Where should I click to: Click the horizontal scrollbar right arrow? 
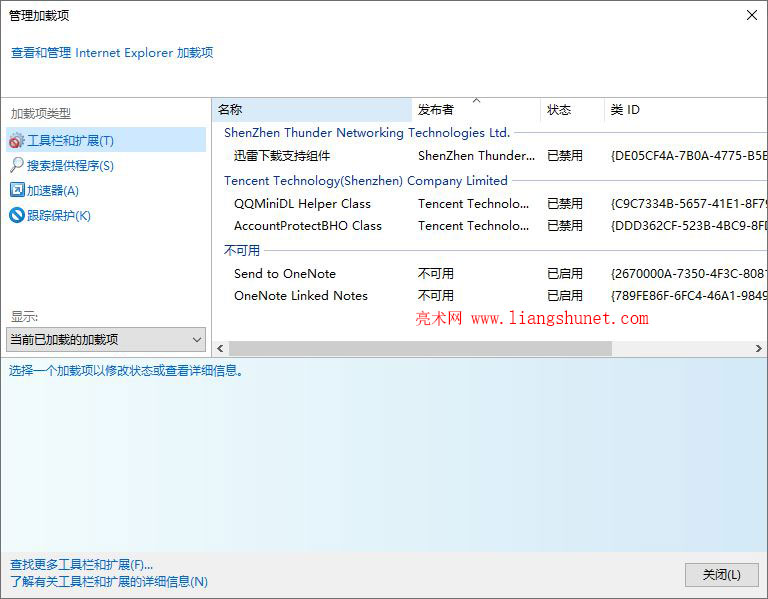click(759, 349)
